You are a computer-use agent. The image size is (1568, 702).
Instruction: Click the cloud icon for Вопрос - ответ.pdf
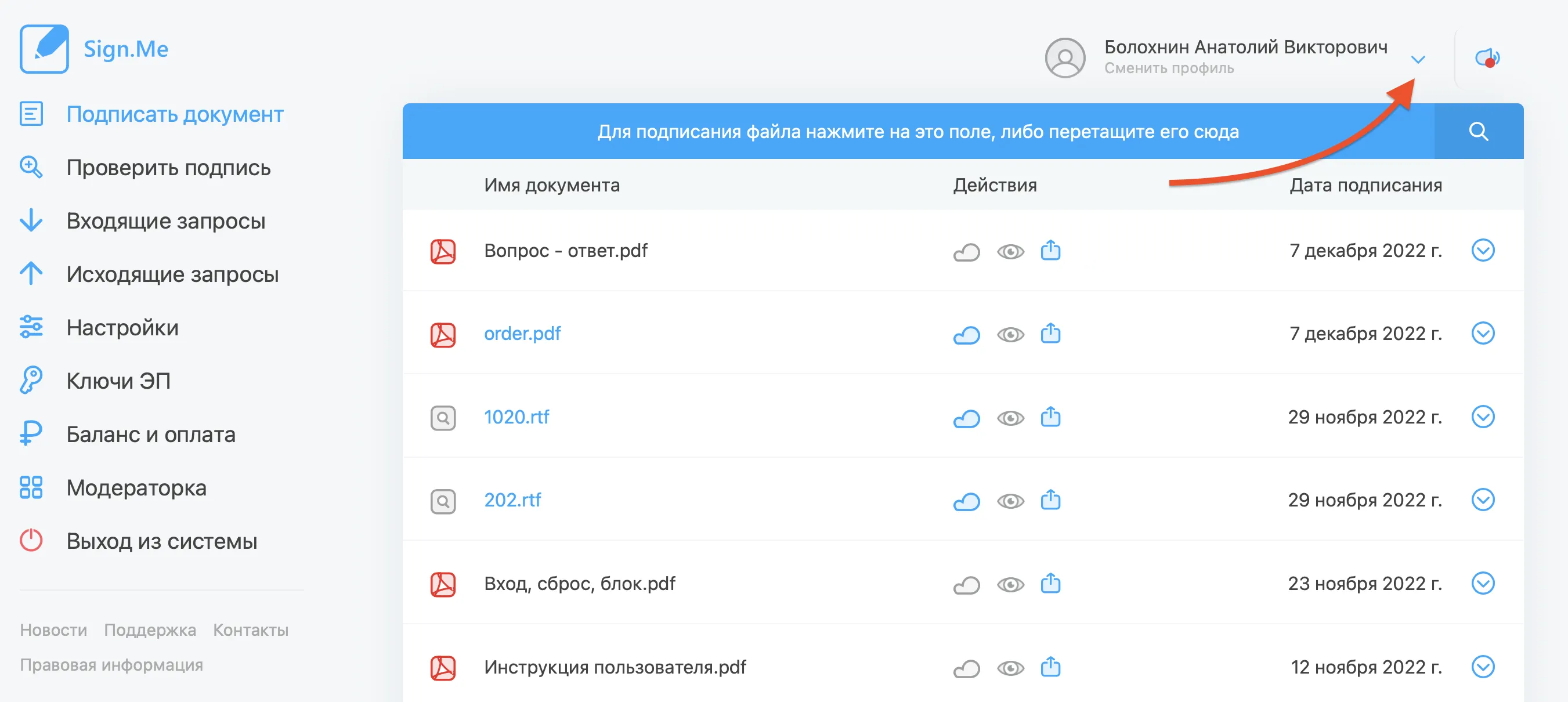point(967,251)
